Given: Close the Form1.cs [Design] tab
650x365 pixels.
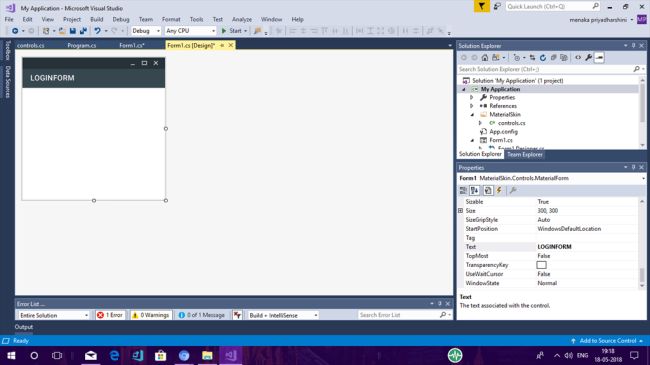Looking at the screenshot, I should (x=231, y=45).
